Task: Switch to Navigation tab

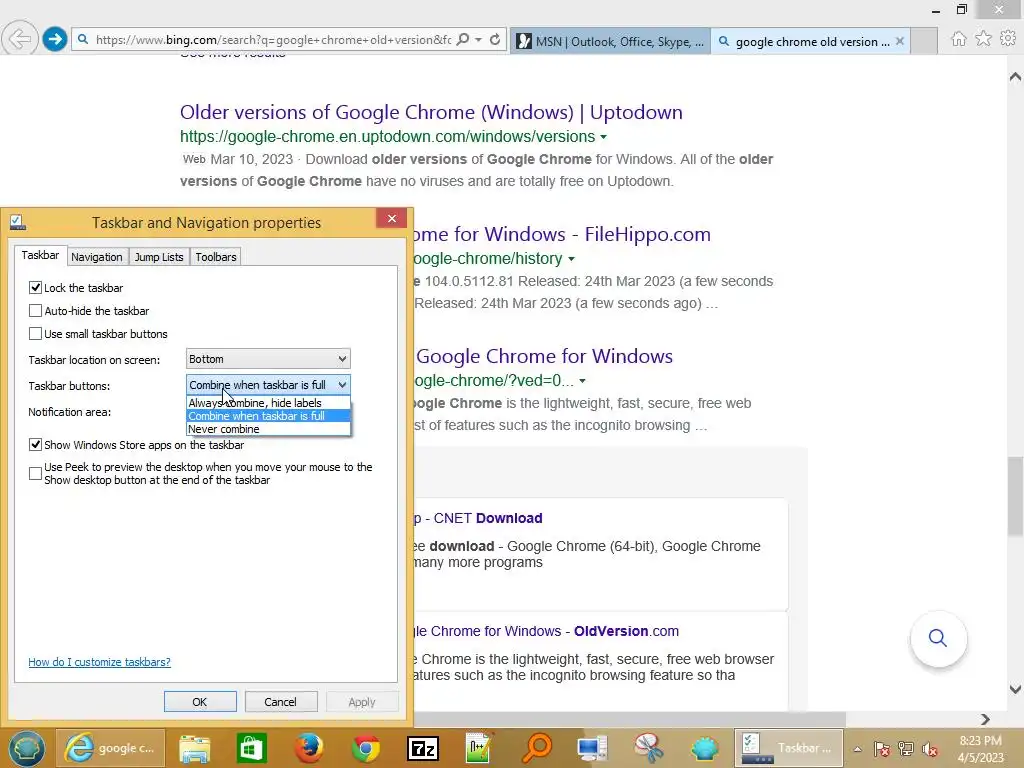Action: pyautogui.click(x=97, y=257)
